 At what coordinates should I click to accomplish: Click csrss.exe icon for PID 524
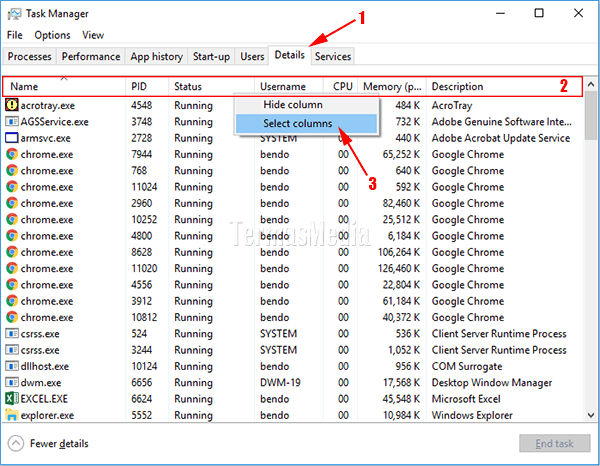(12, 334)
